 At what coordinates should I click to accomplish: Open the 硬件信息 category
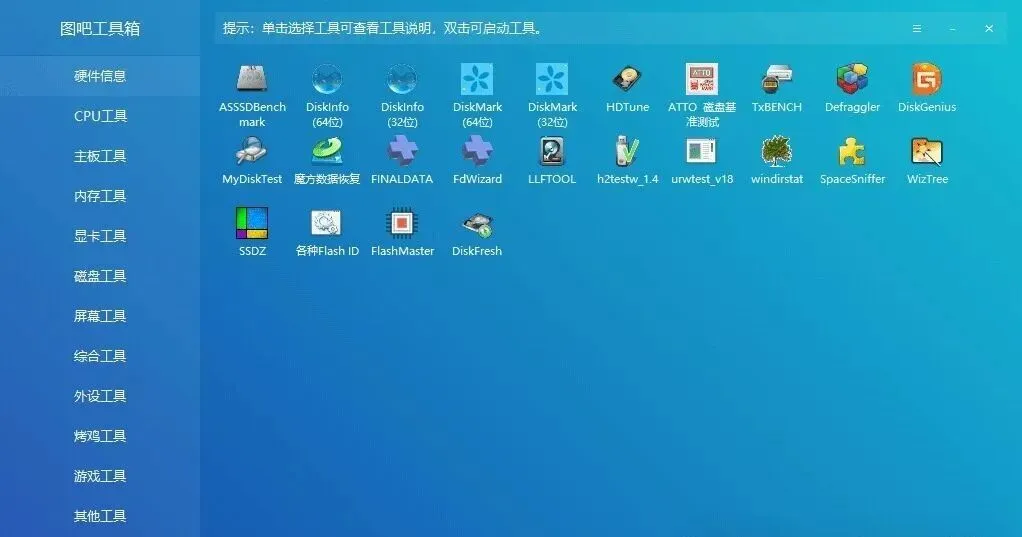point(100,76)
